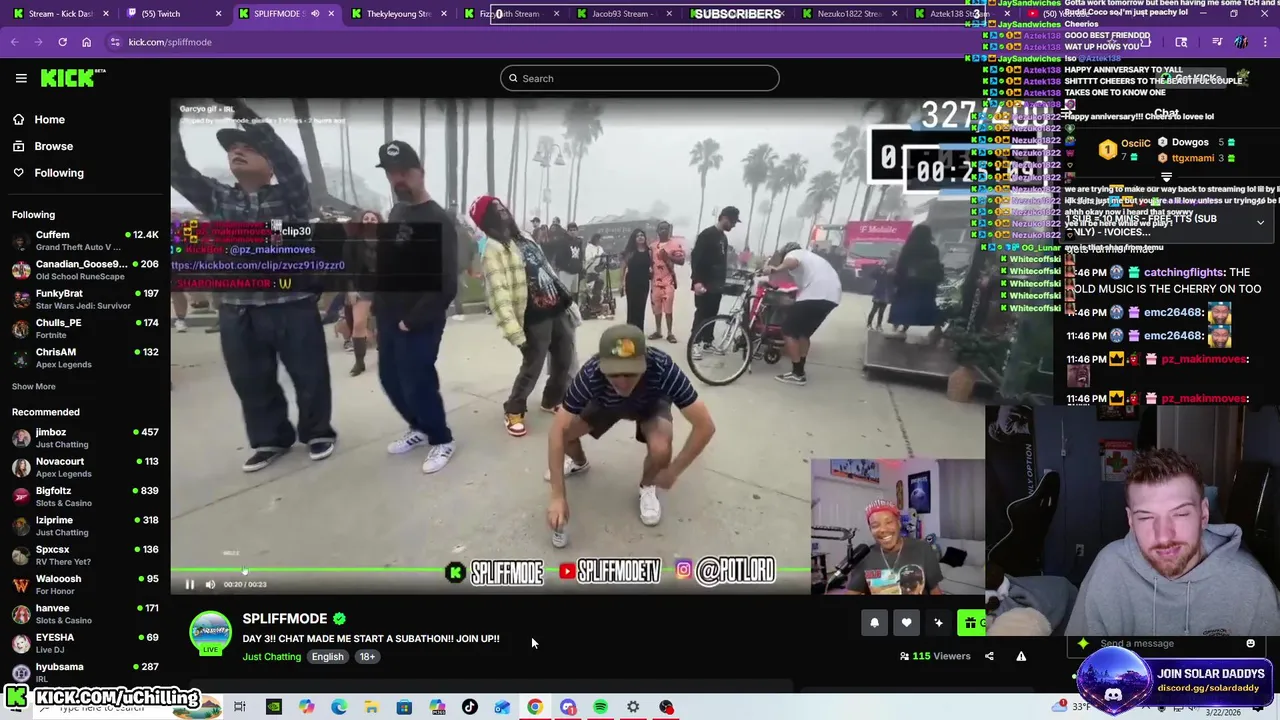Switch to the Nezuko1822 Stream tab
The width and height of the screenshot is (1280, 720).
point(848,14)
